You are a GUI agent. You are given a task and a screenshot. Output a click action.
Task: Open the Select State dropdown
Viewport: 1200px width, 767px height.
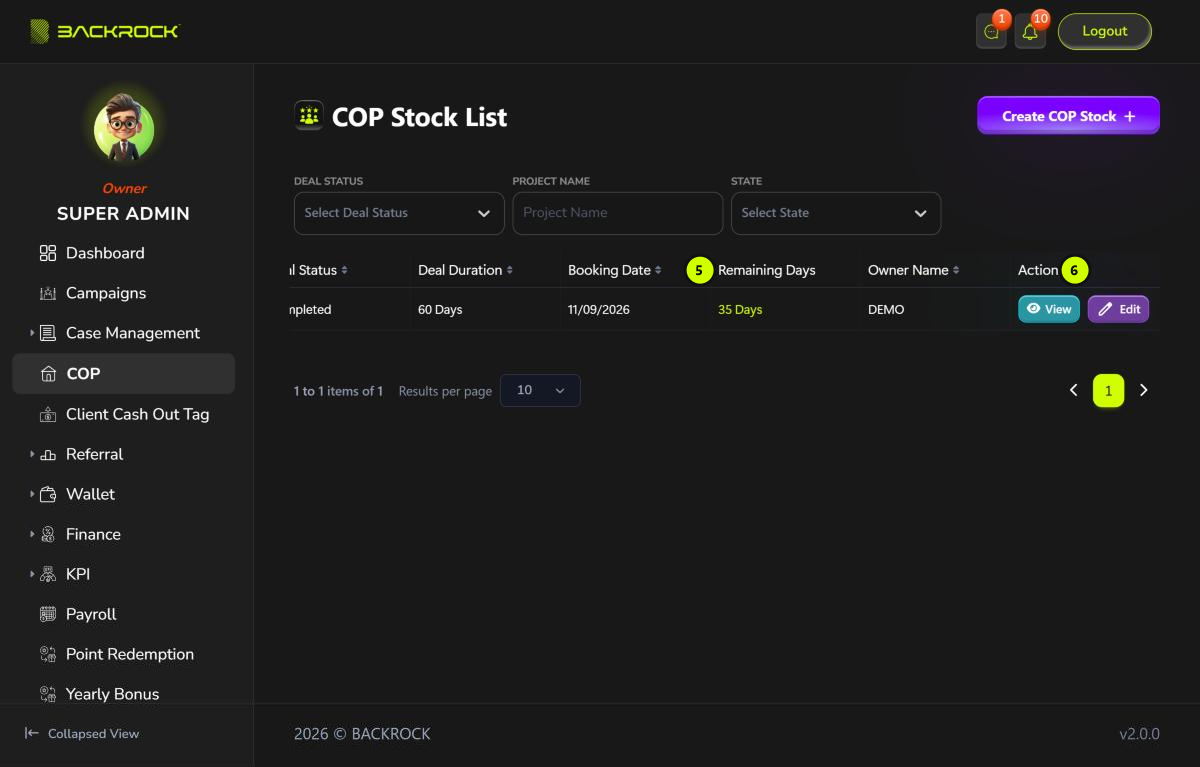836,213
